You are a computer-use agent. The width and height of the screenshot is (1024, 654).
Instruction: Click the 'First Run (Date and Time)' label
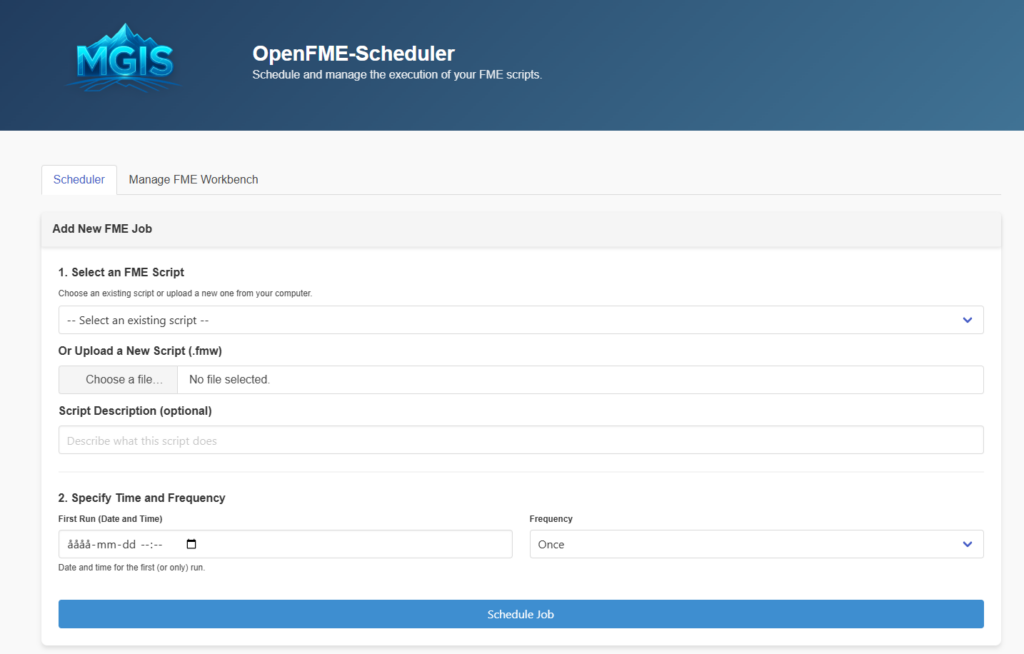pyautogui.click(x=110, y=519)
